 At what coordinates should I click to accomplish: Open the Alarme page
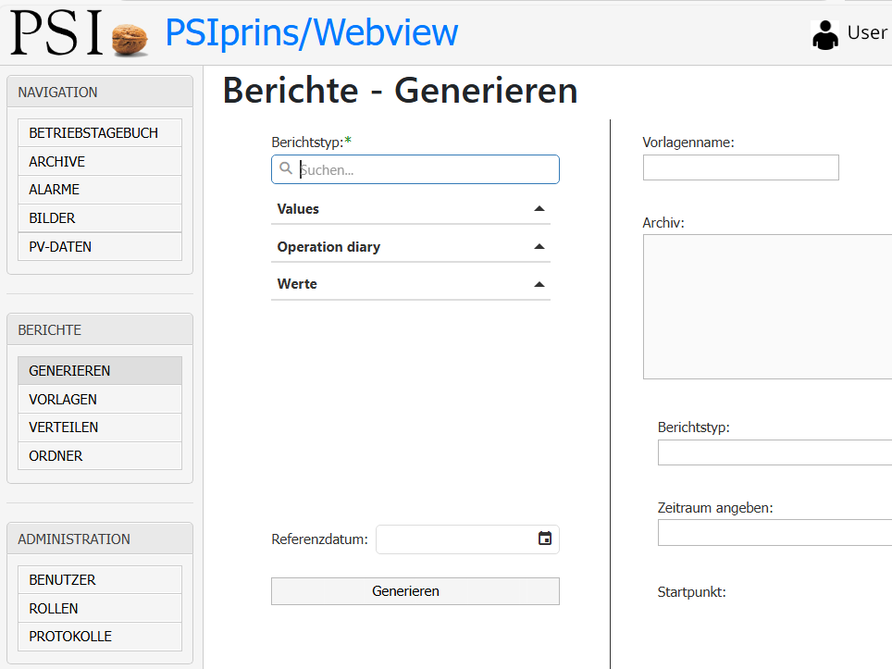click(x=99, y=189)
